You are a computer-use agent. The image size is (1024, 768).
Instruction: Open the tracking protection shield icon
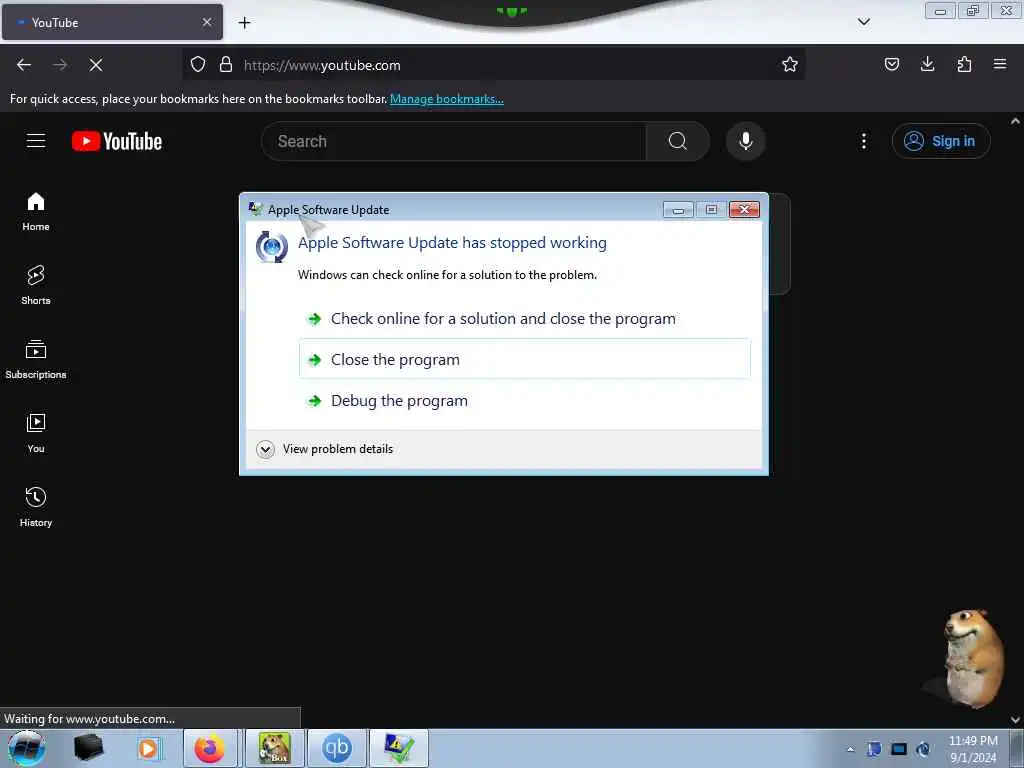pyautogui.click(x=198, y=65)
